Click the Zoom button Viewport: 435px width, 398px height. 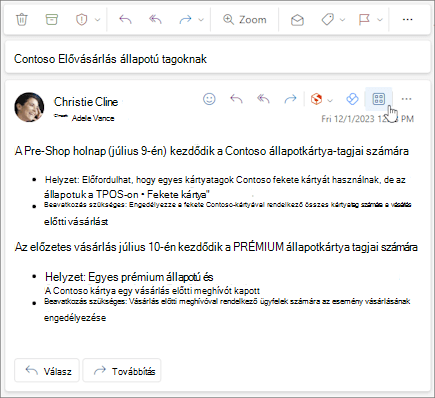245,20
